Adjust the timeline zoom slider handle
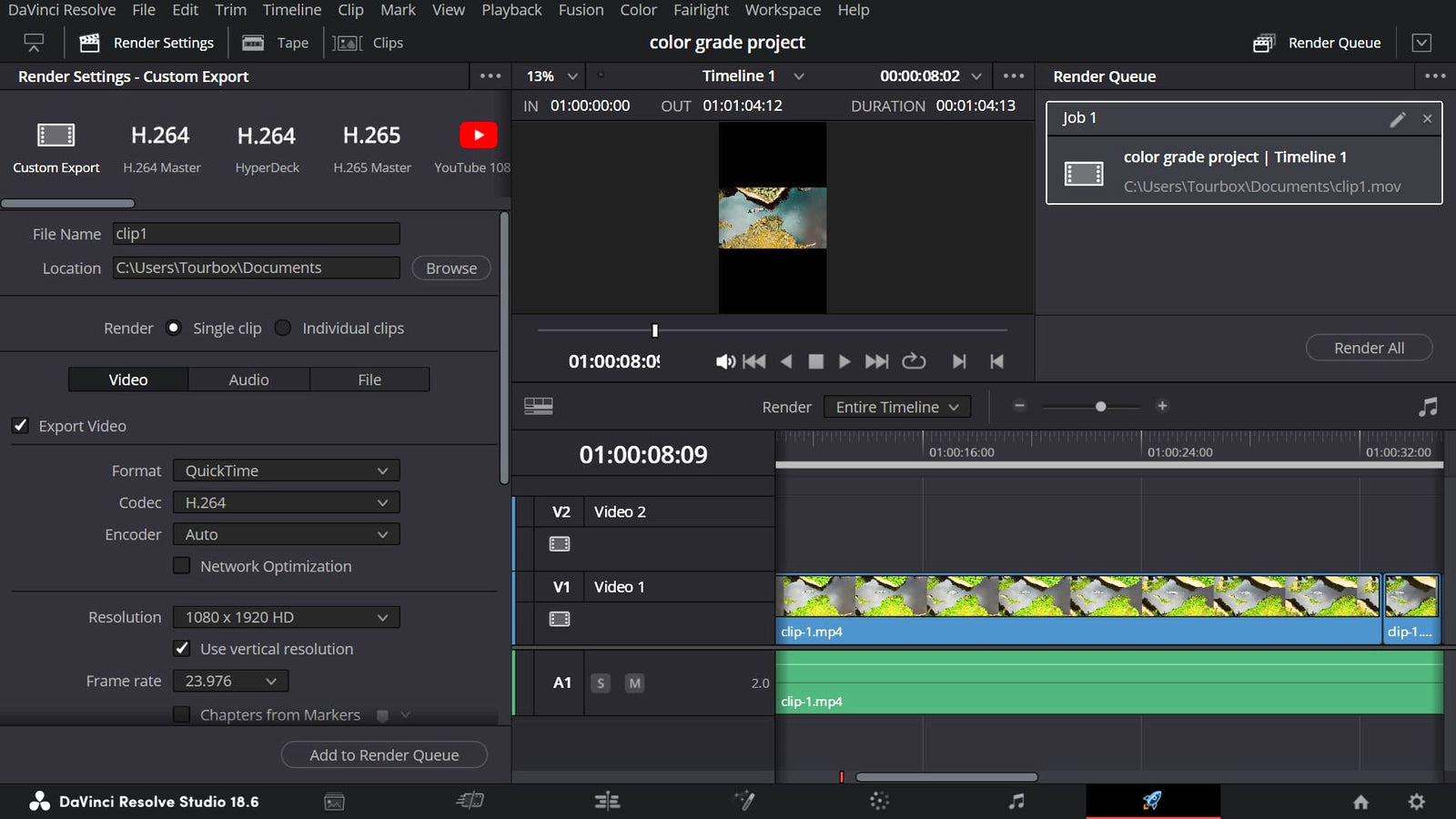The image size is (1456, 819). pos(1100,406)
